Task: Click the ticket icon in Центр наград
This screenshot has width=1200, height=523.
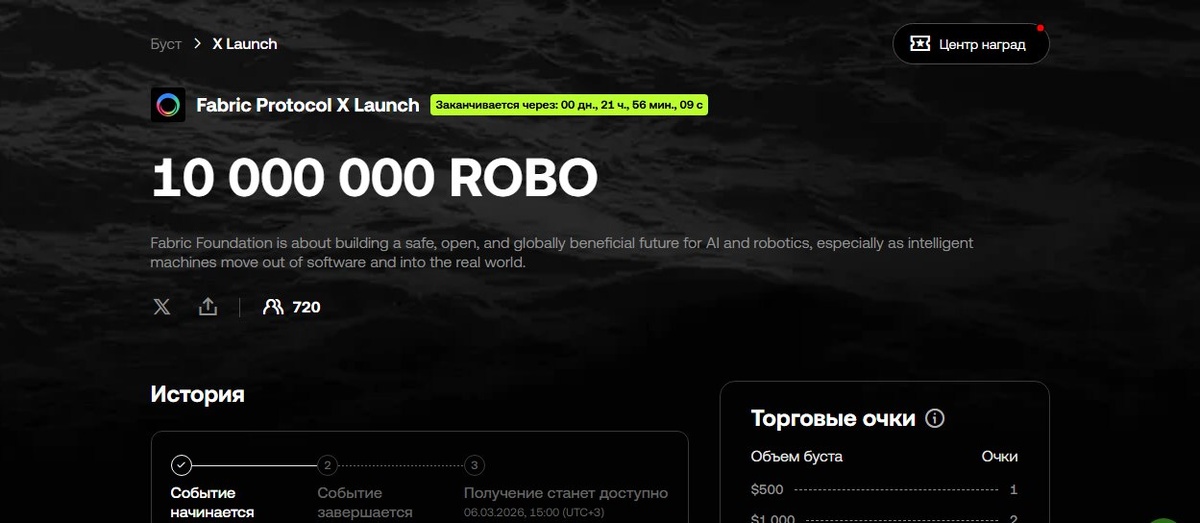Action: click(919, 44)
